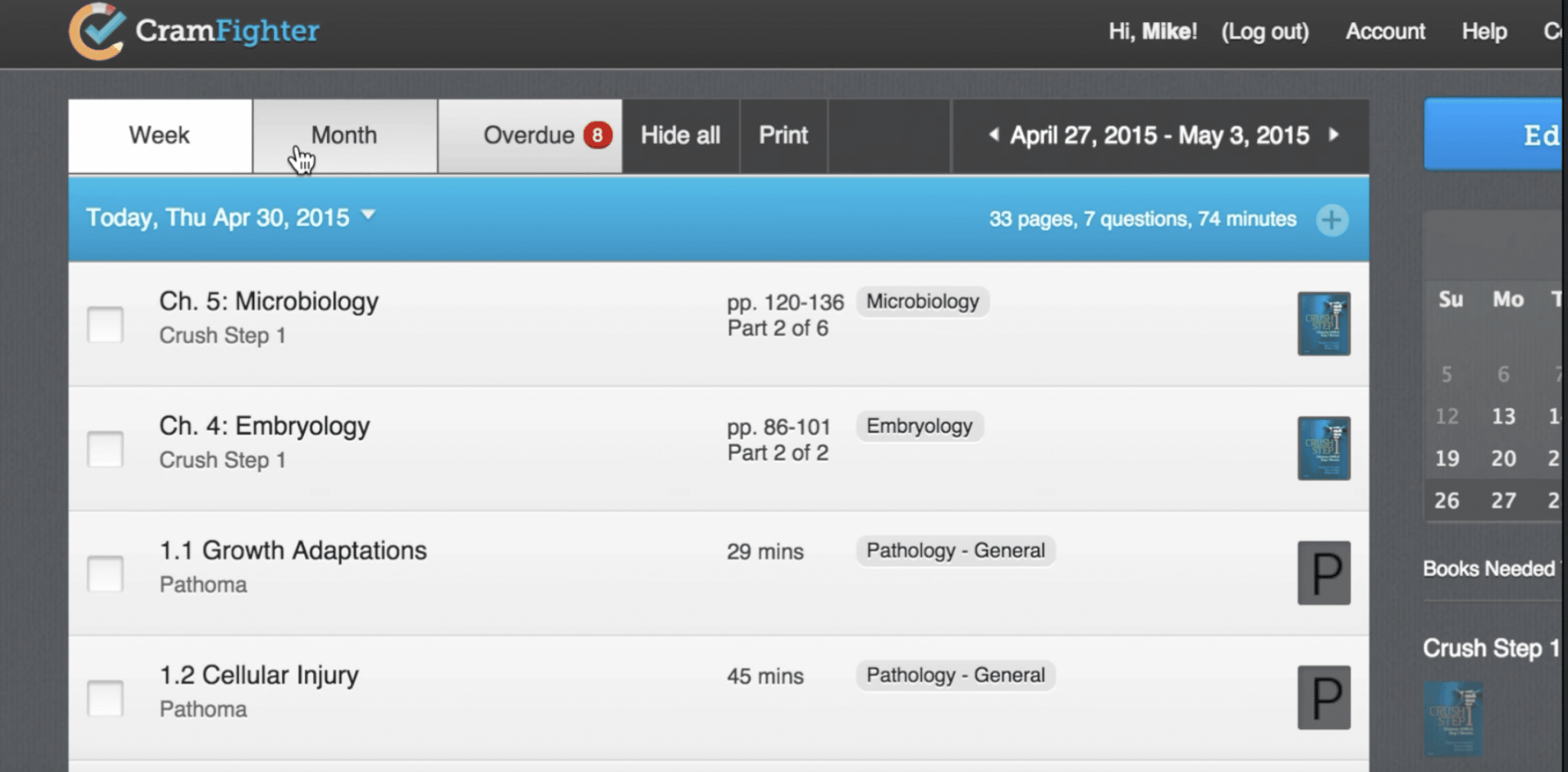Screen dimensions: 1568x772
Task: Click the Print button
Action: coord(782,136)
